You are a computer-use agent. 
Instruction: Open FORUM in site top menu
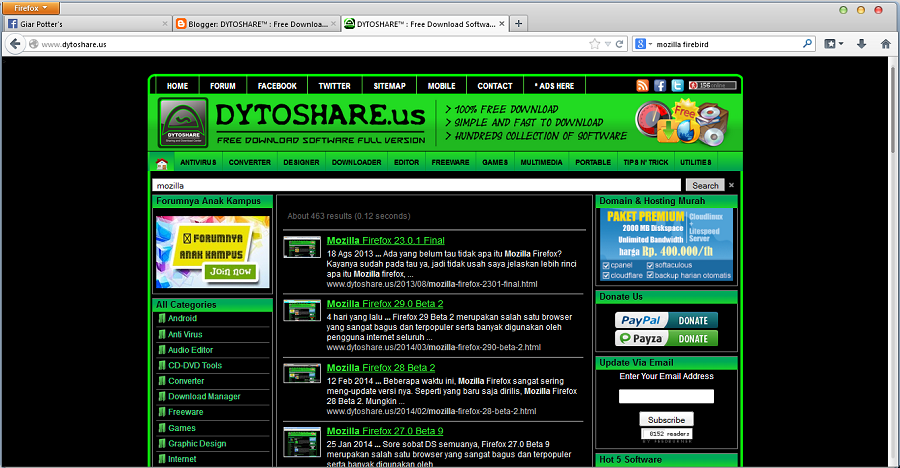pos(223,86)
